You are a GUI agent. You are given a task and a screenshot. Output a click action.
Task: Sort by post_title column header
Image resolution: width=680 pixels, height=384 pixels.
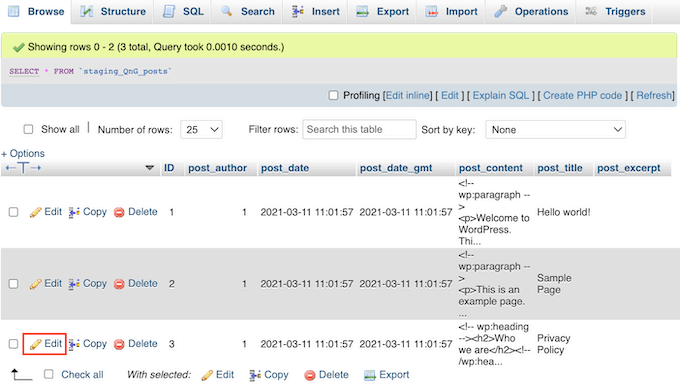tap(560, 168)
